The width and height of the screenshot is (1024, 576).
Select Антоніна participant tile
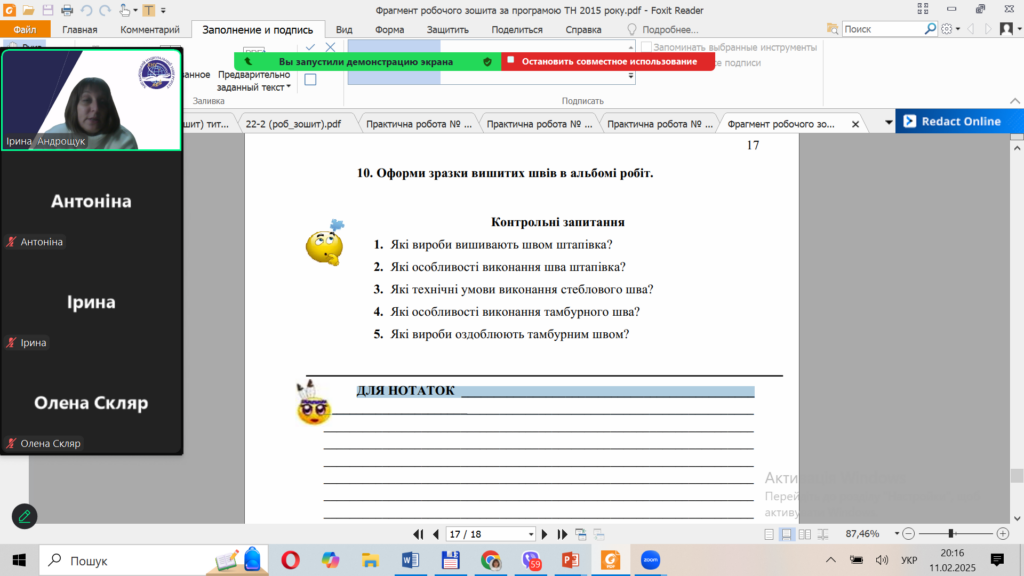pos(91,201)
